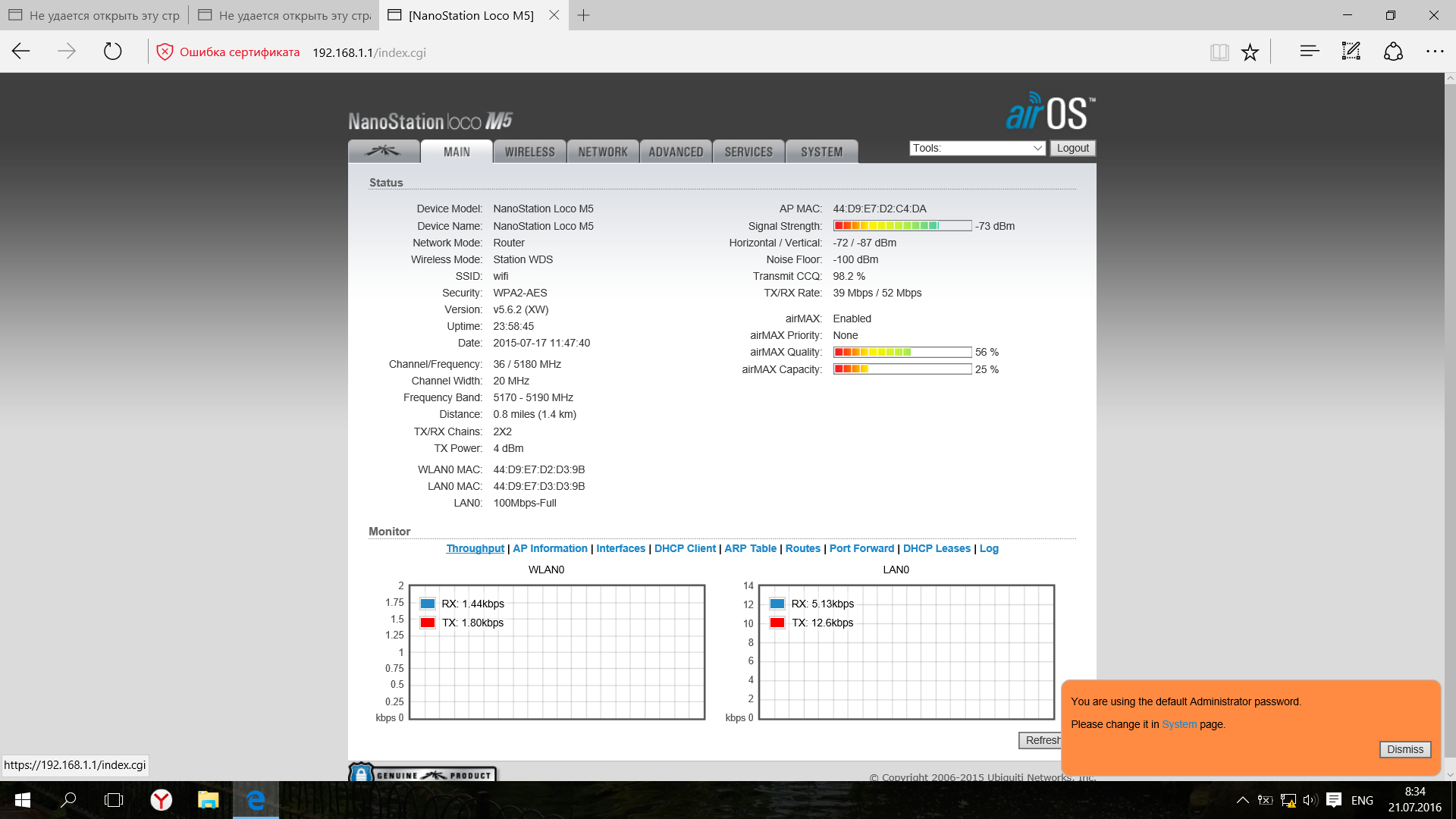Click the volume speaker tray icon
1456x819 pixels.
point(1310,800)
